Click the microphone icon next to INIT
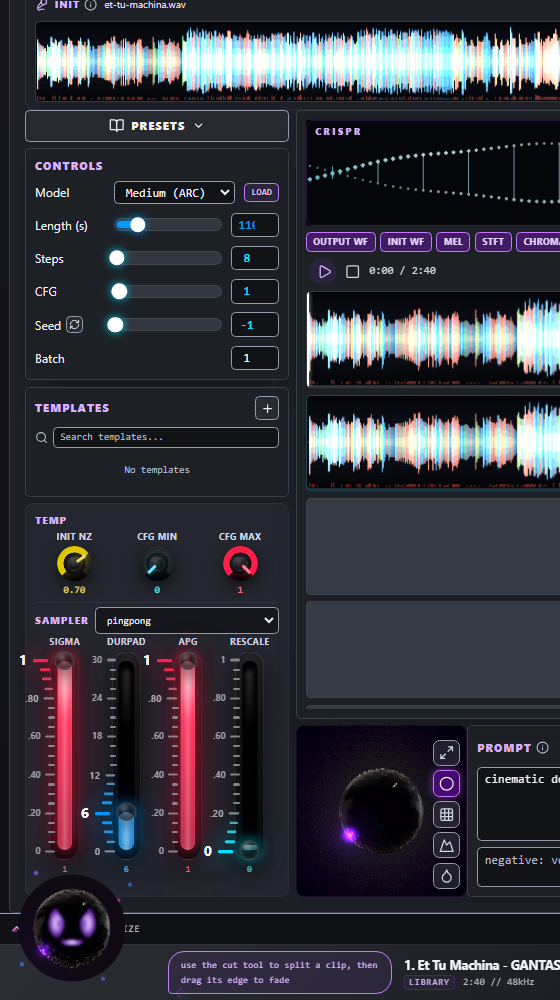 [x=42, y=5]
